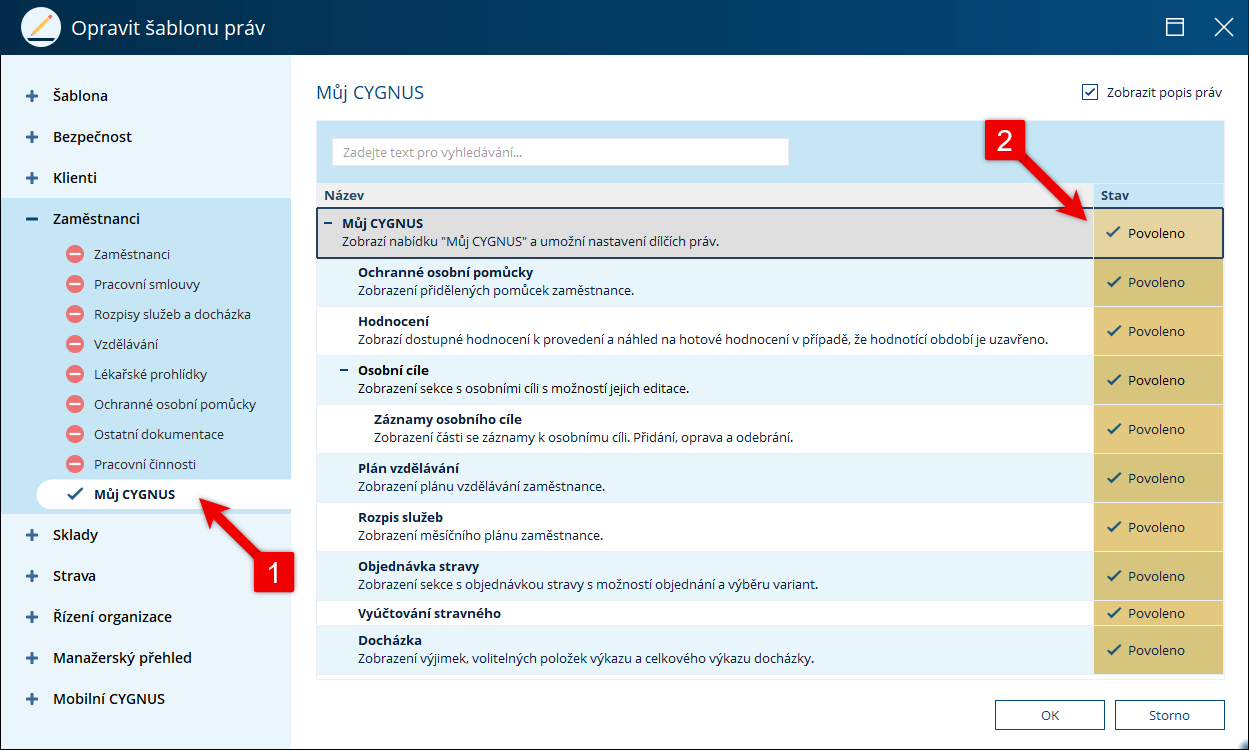Click the Storno button
The image size is (1249, 750).
click(1170, 715)
